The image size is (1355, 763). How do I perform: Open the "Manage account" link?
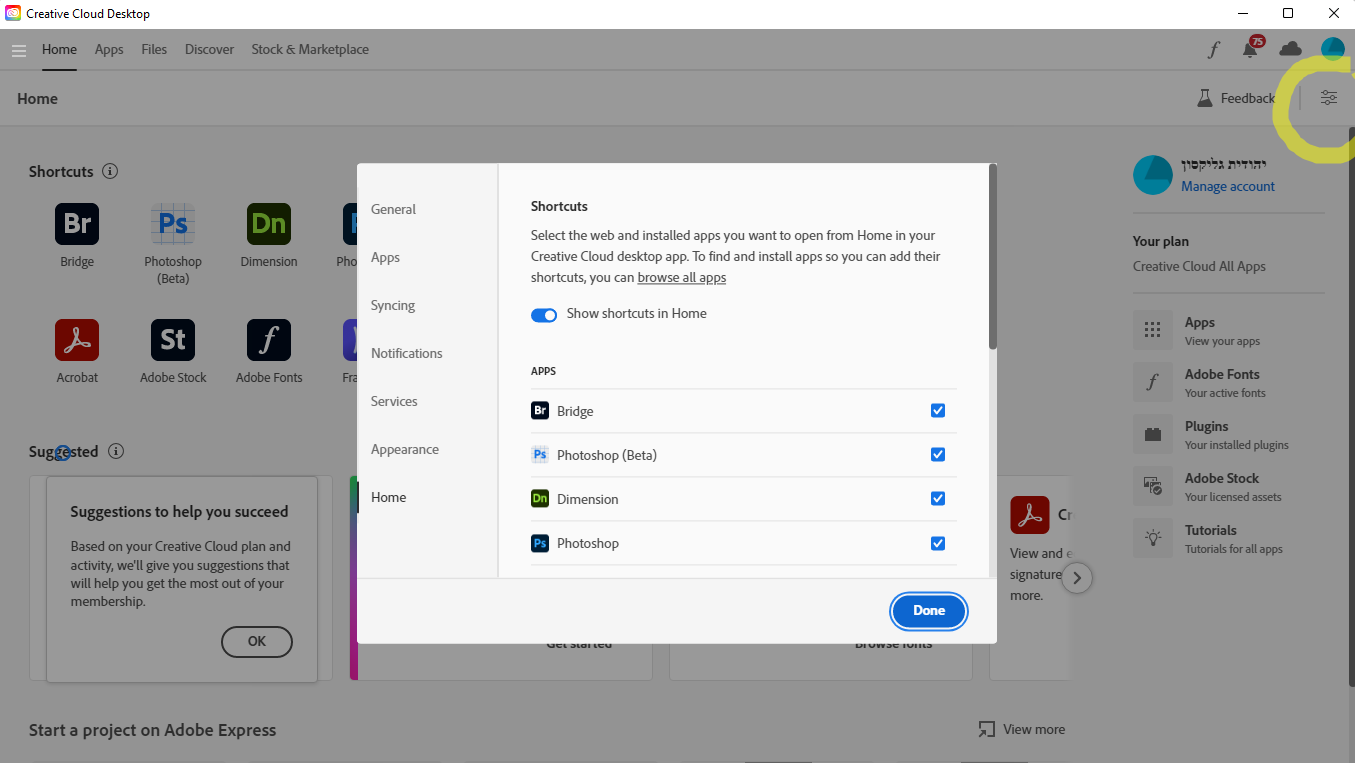[1228, 186]
